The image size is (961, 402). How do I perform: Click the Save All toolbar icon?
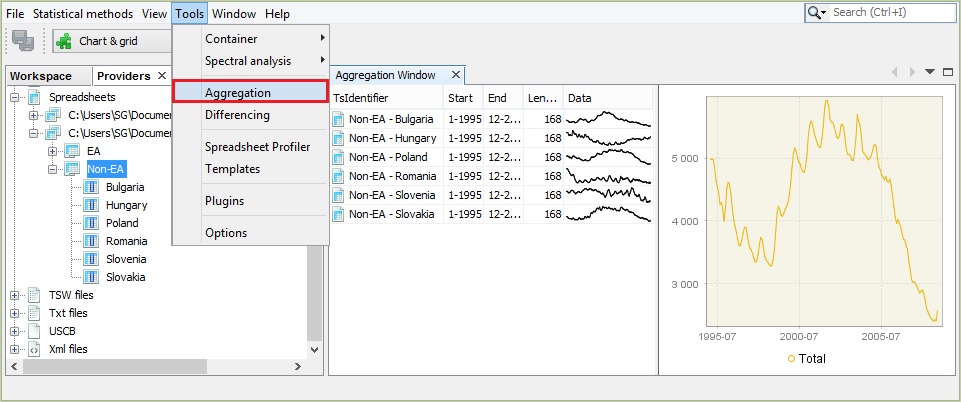coord(23,41)
